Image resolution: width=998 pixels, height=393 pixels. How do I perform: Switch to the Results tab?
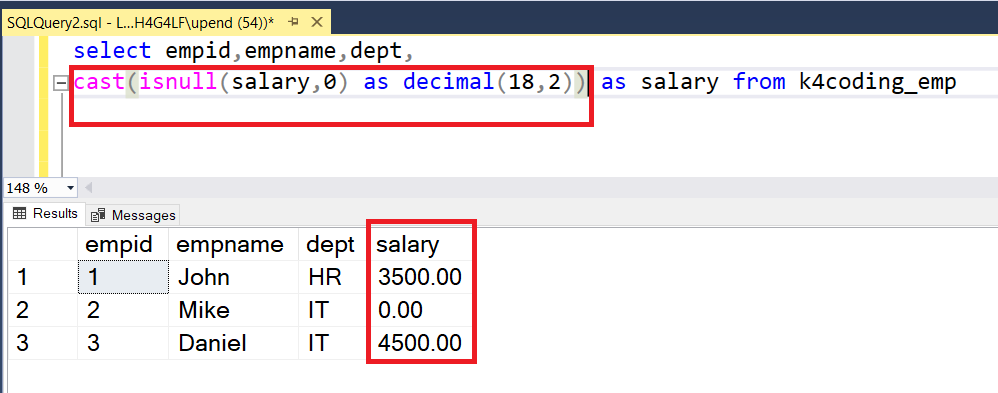(45, 214)
